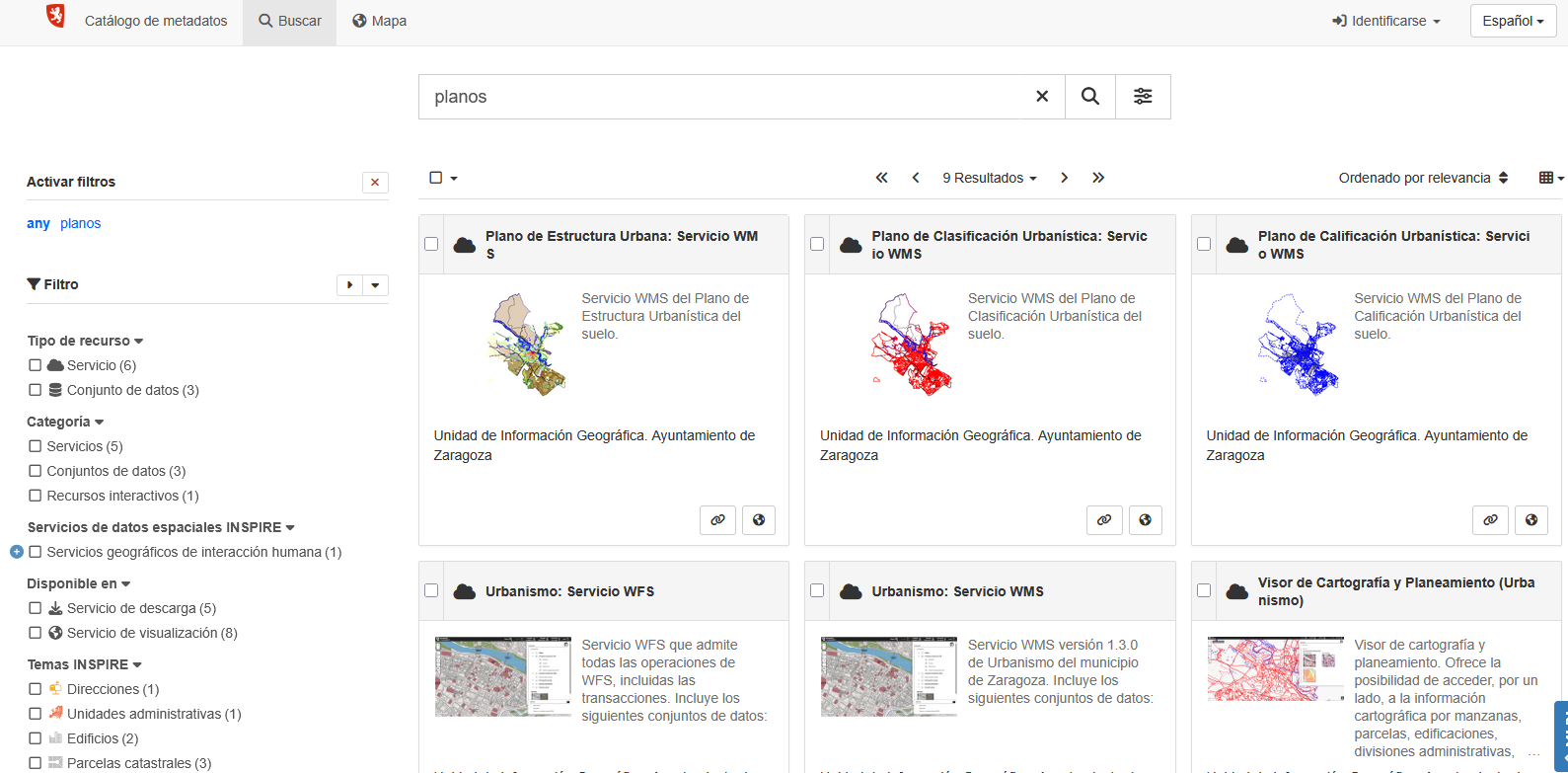The height and width of the screenshot is (773, 1568).
Task: Open the Ordenado por relevancia sort menu
Action: click(1423, 178)
